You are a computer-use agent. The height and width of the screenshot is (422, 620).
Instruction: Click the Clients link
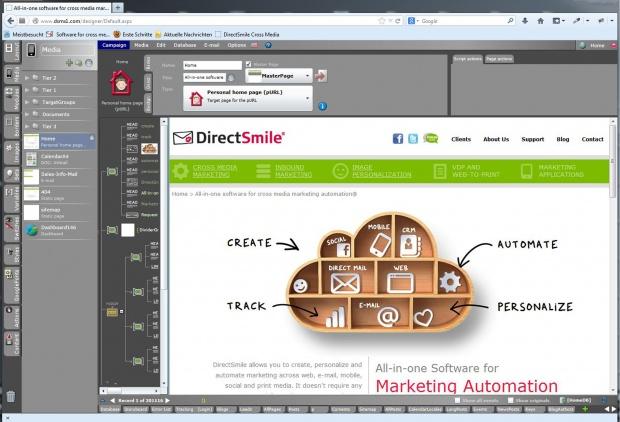point(461,139)
